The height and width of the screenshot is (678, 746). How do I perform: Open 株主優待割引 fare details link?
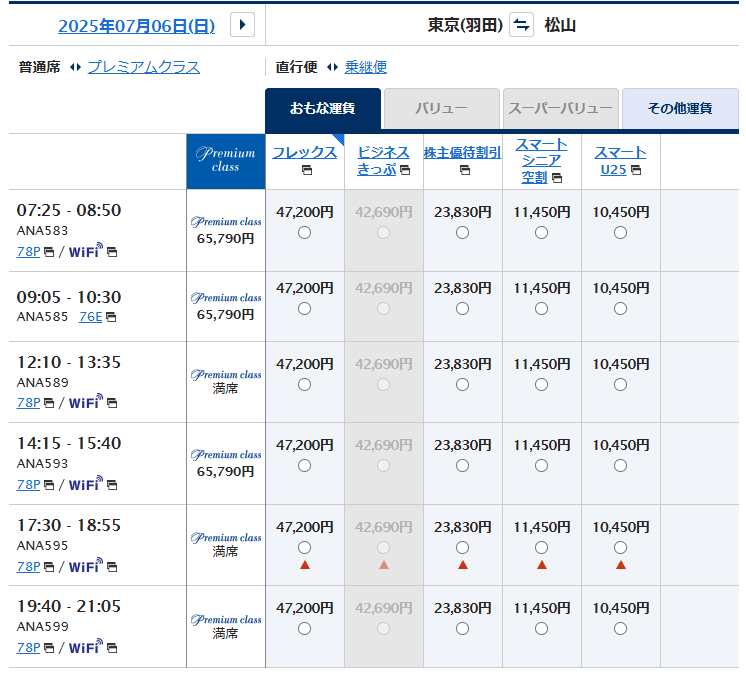pyautogui.click(x=462, y=152)
